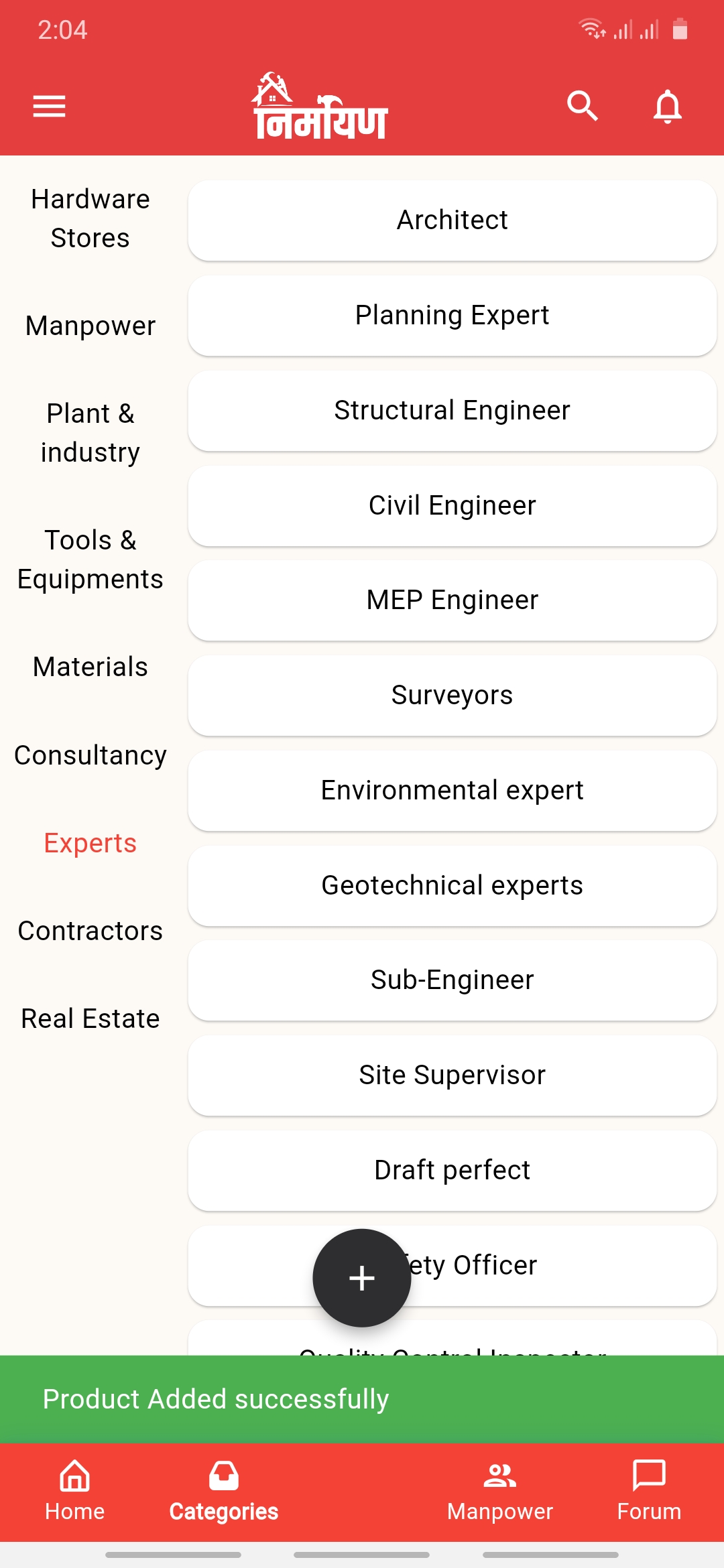Switch to Tools & Equipments category
Image resolution: width=724 pixels, height=1568 pixels.
tap(90, 560)
